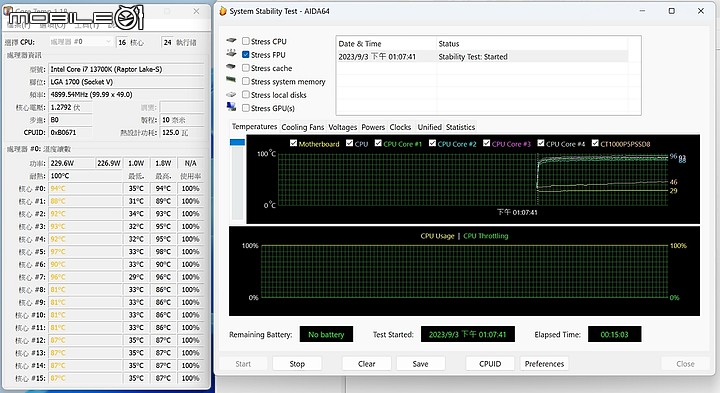Toggle the CPU Core #2 graph checkbox
The width and height of the screenshot is (720, 393).
pyautogui.click(x=432, y=143)
